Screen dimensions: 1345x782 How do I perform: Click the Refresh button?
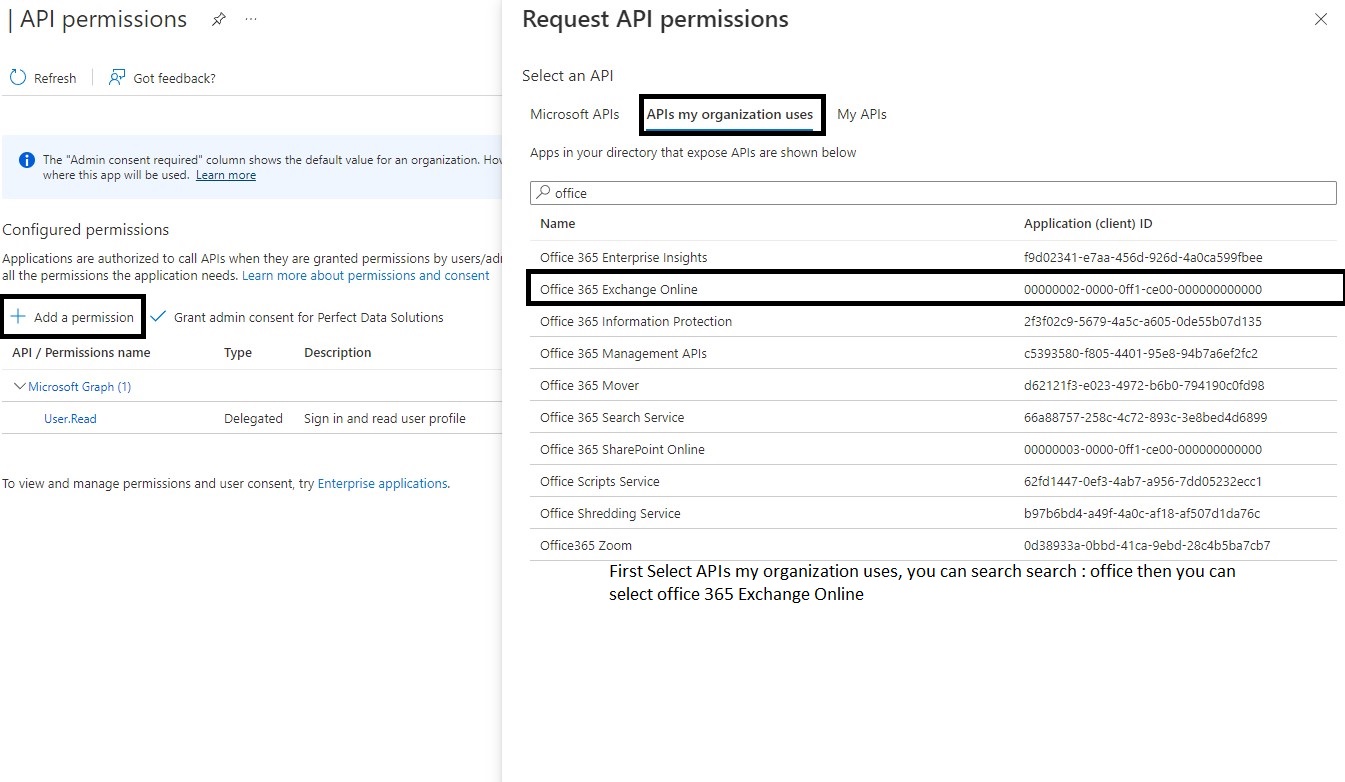point(43,78)
